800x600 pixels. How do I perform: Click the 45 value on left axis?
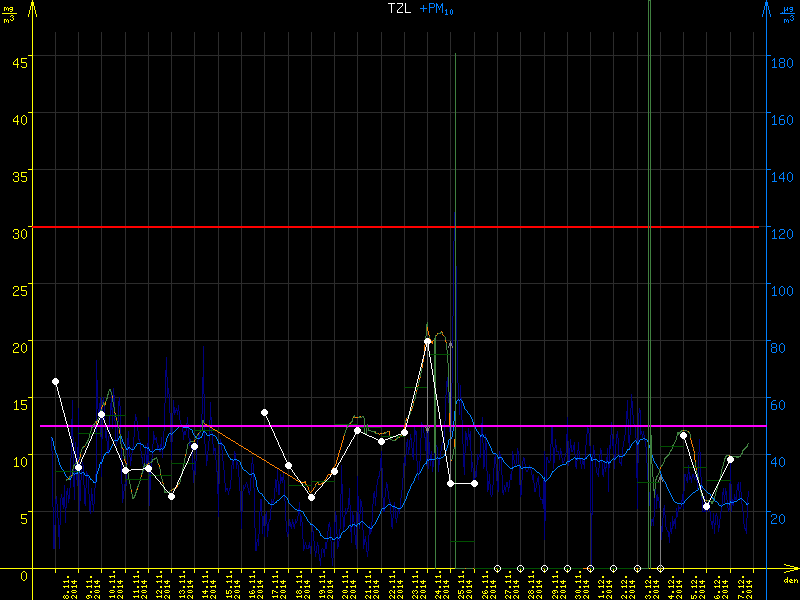tap(17, 58)
